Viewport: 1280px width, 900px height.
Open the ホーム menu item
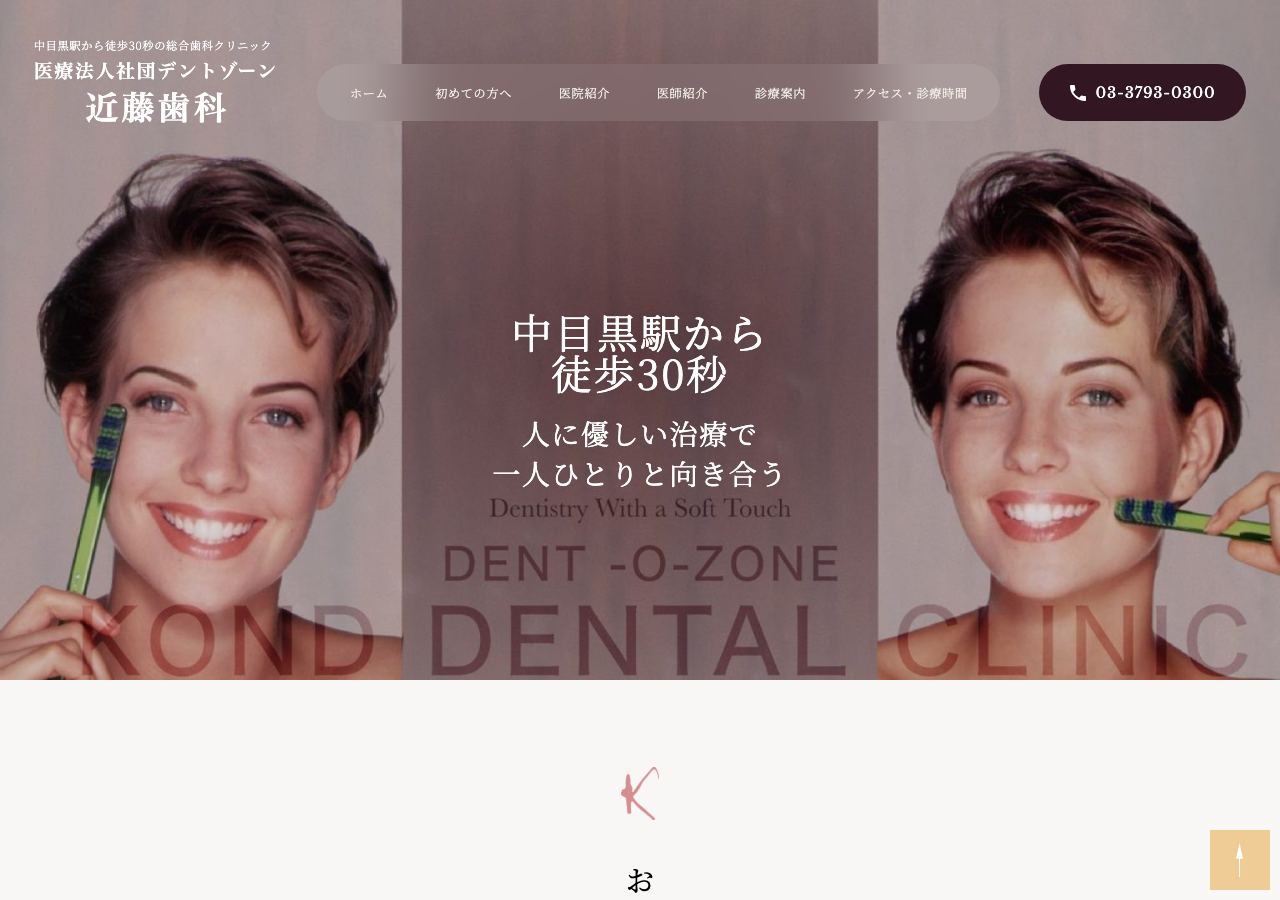click(369, 93)
